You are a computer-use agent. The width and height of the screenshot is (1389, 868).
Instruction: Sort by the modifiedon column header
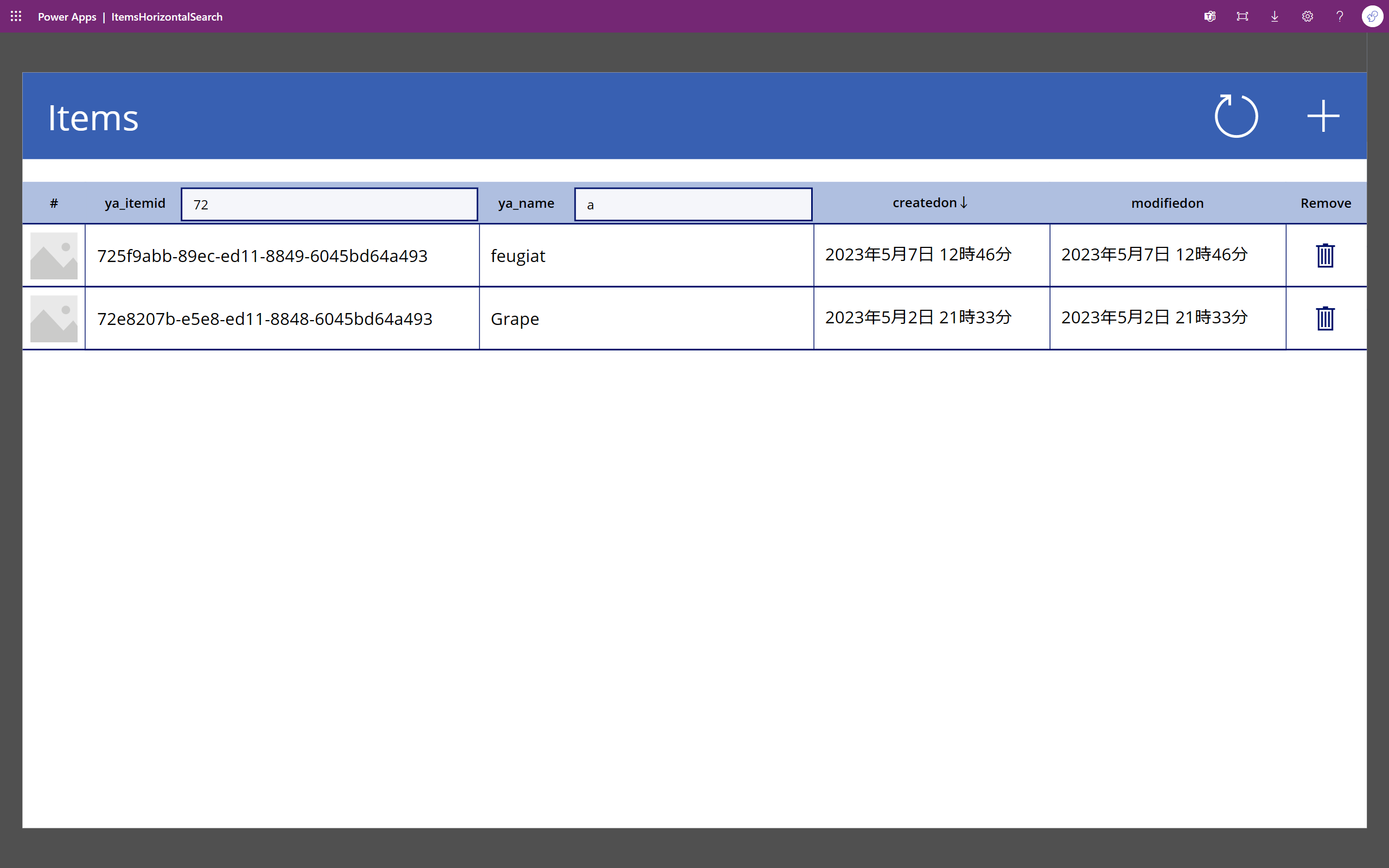1167,203
